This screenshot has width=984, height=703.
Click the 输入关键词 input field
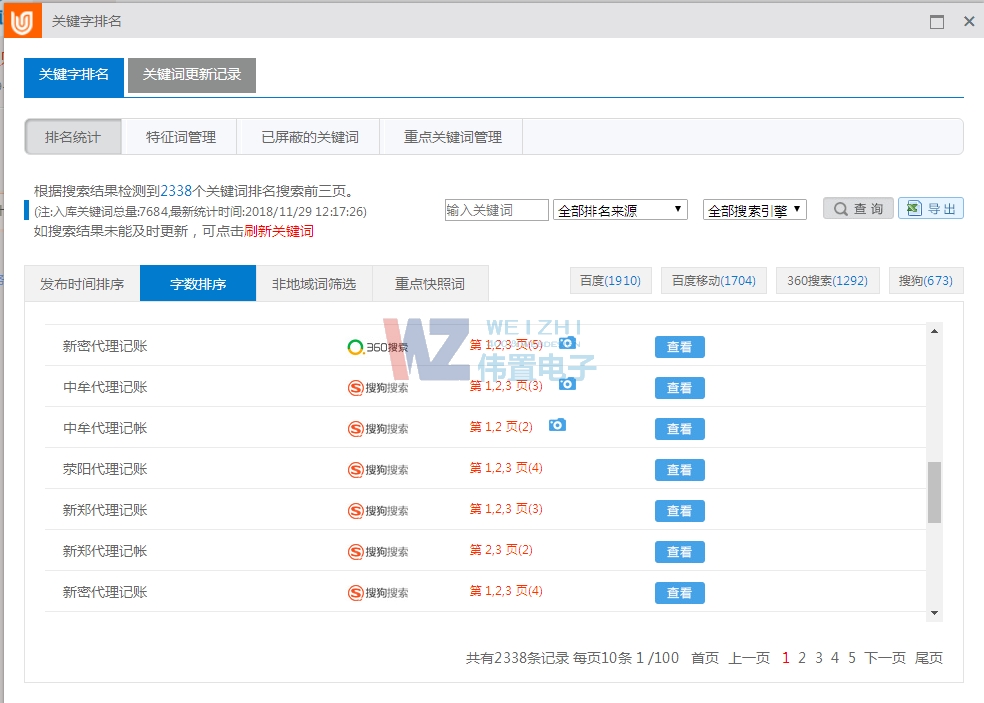click(x=497, y=209)
